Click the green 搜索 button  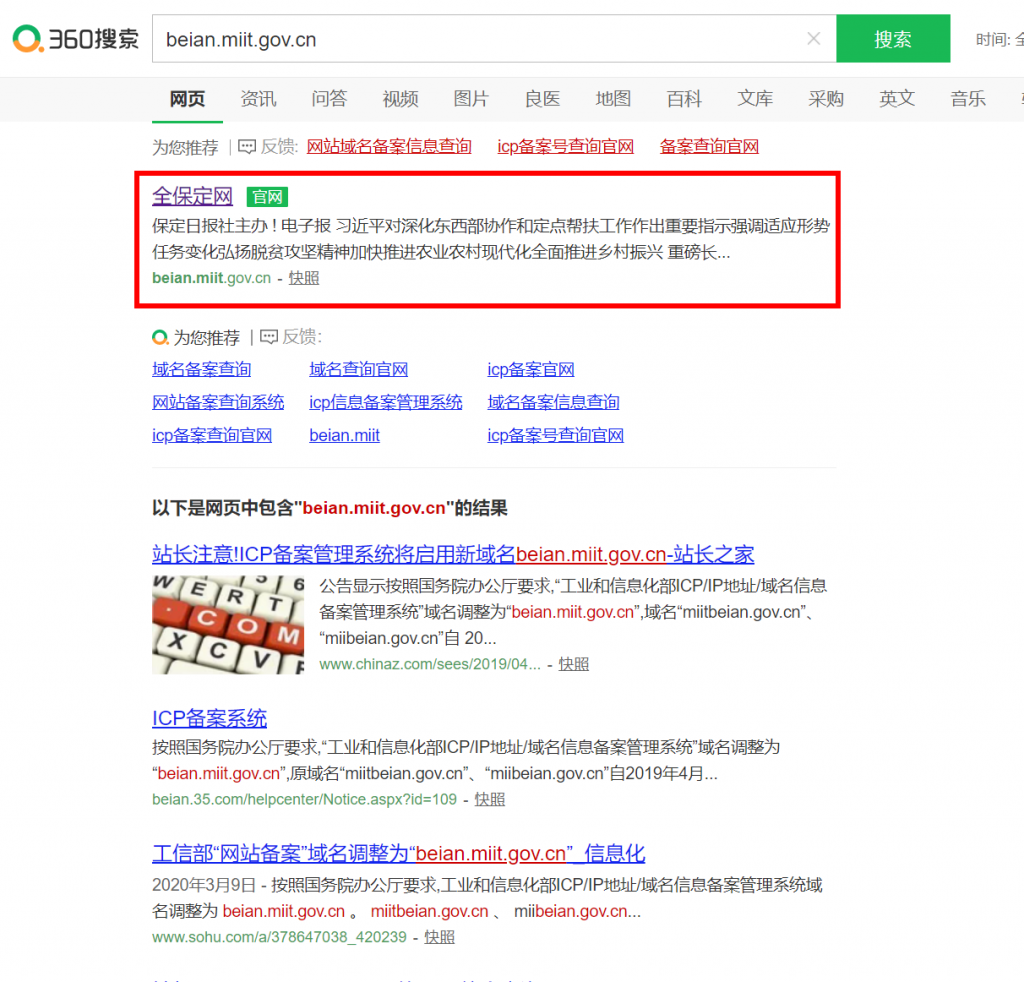tap(893, 39)
